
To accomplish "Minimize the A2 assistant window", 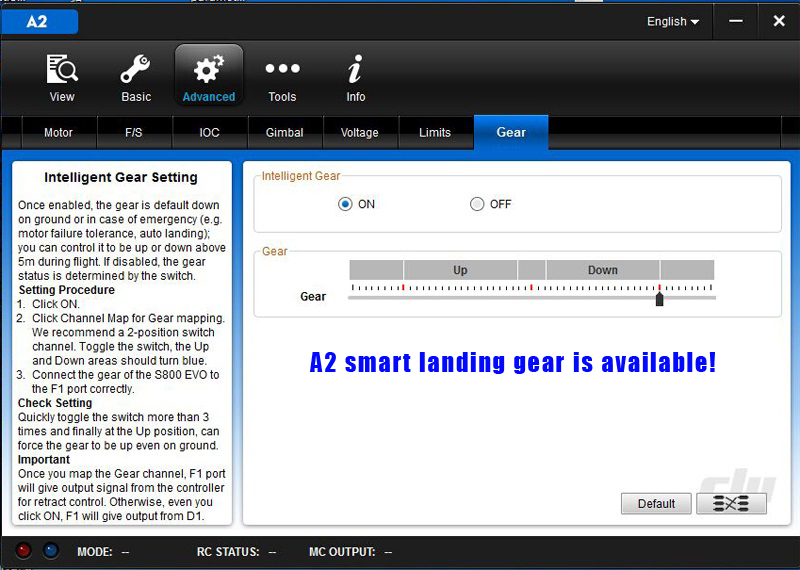I will 735,21.
